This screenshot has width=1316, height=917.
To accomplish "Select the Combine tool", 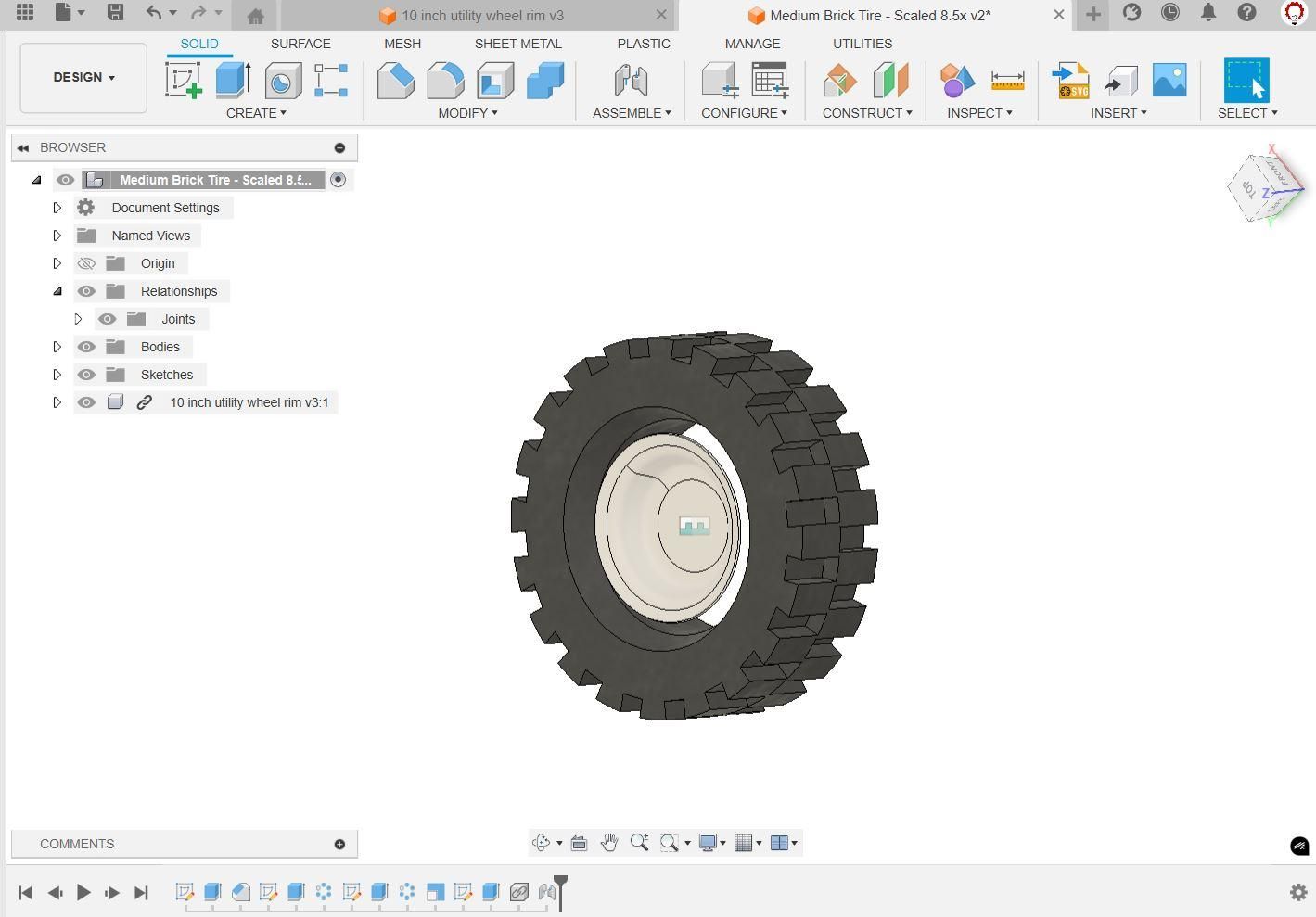I will [x=545, y=81].
